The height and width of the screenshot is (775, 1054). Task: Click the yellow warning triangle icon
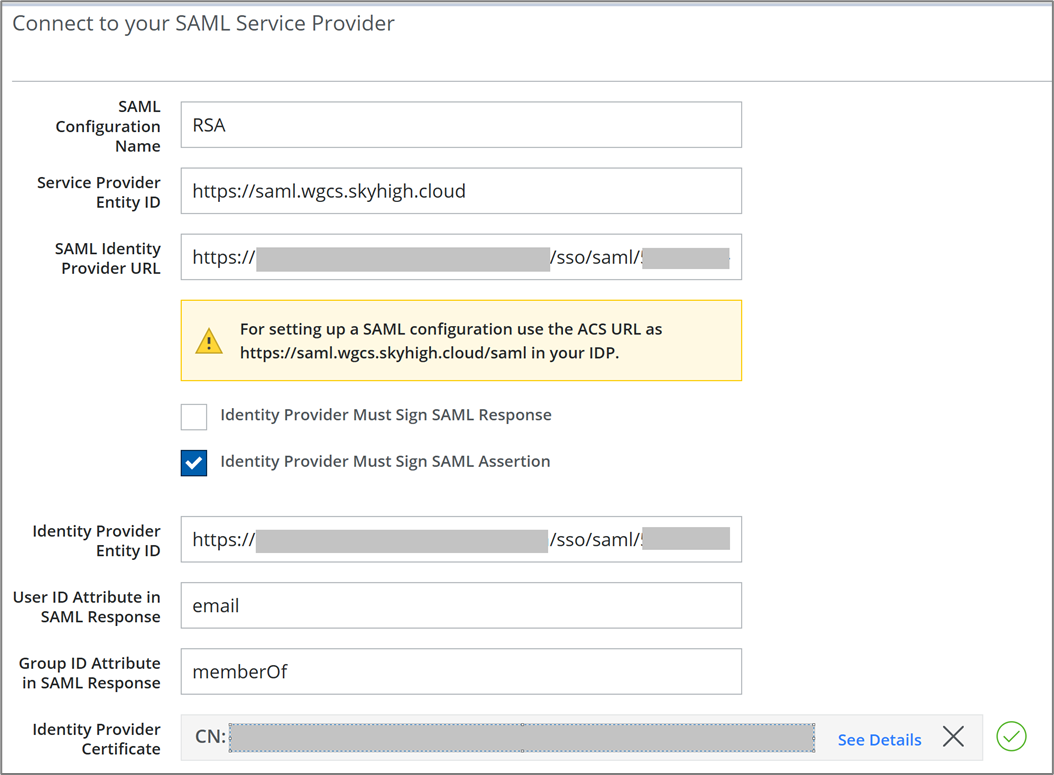[x=209, y=342]
